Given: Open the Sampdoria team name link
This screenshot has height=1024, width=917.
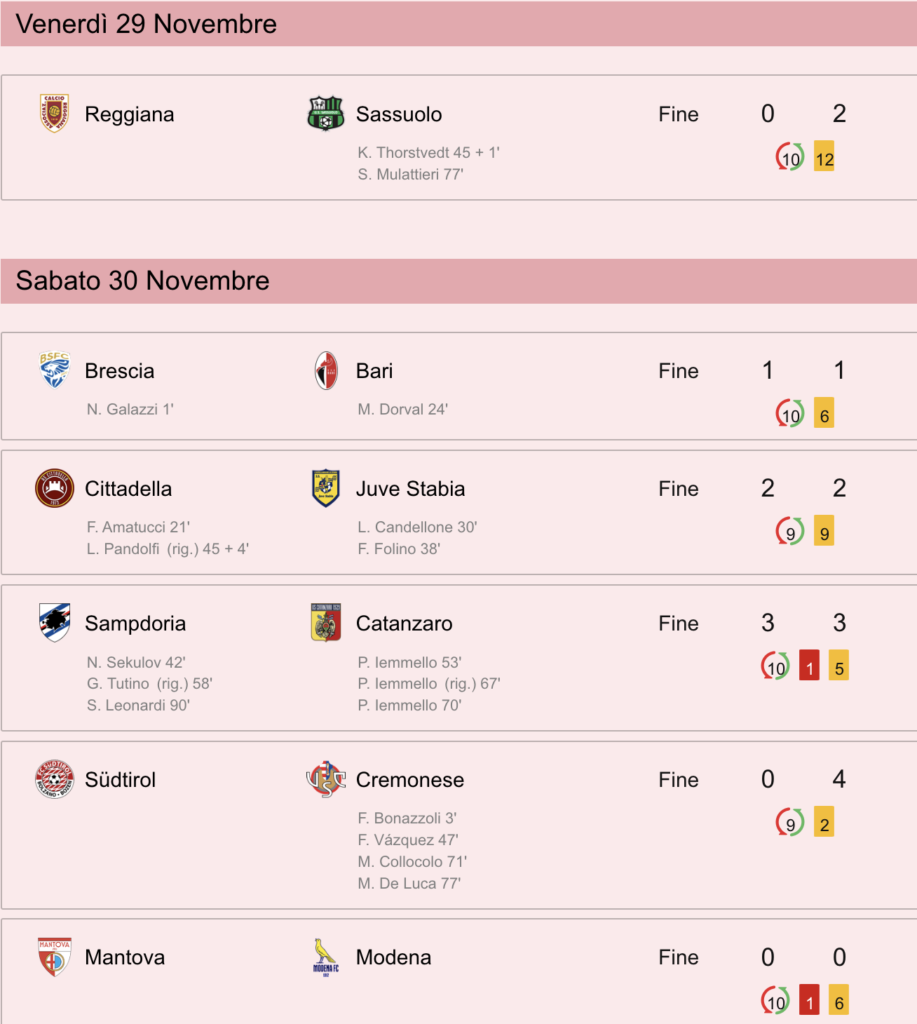Looking at the screenshot, I should (135, 623).
